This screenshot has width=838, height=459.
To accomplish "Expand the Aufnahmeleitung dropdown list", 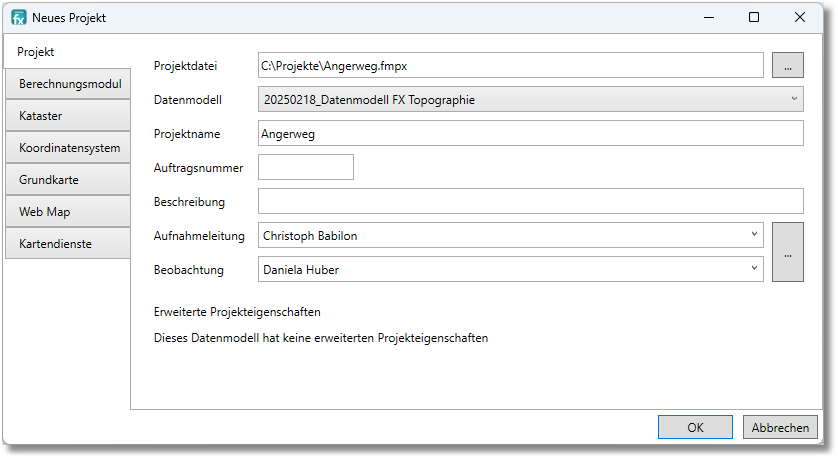I will [753, 236].
